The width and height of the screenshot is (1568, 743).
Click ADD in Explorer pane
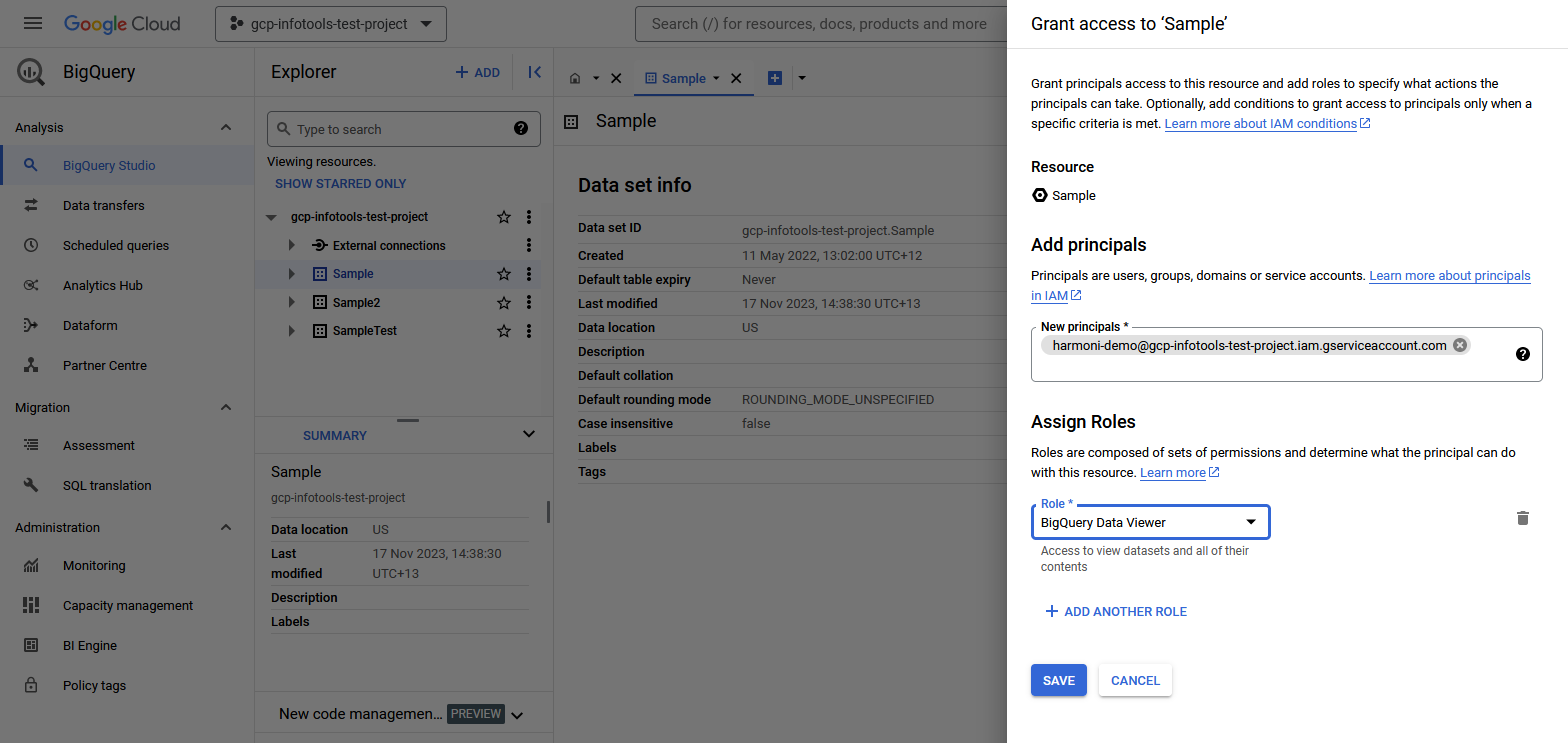pos(477,72)
